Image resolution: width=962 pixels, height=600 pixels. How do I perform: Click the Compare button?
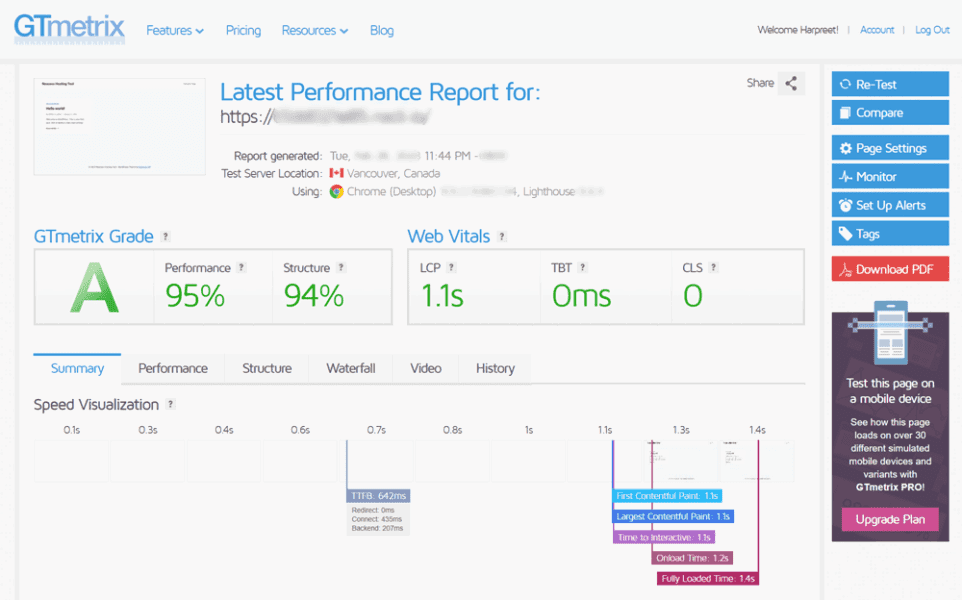890,113
